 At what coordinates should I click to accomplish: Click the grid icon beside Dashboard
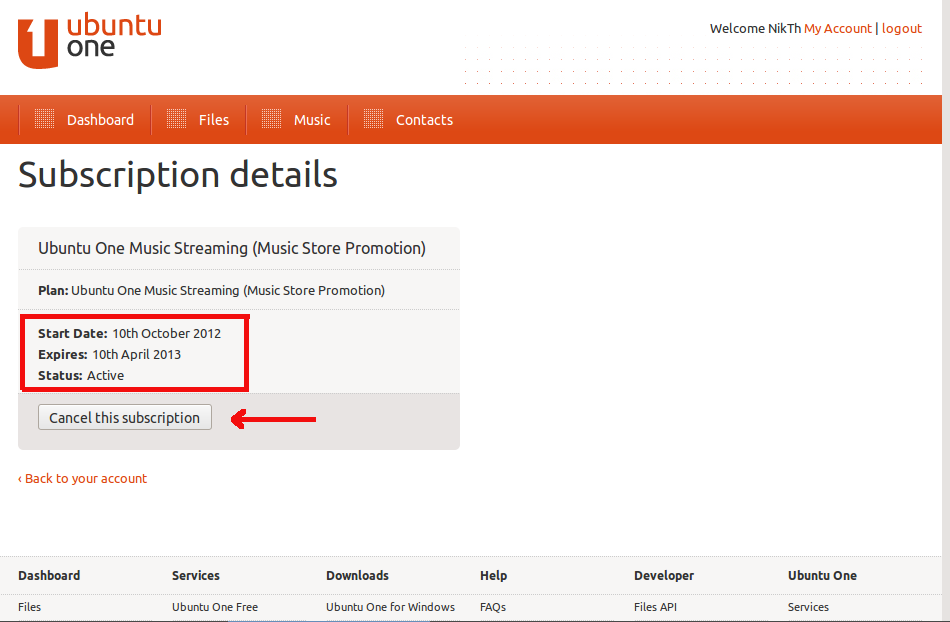click(x=44, y=119)
